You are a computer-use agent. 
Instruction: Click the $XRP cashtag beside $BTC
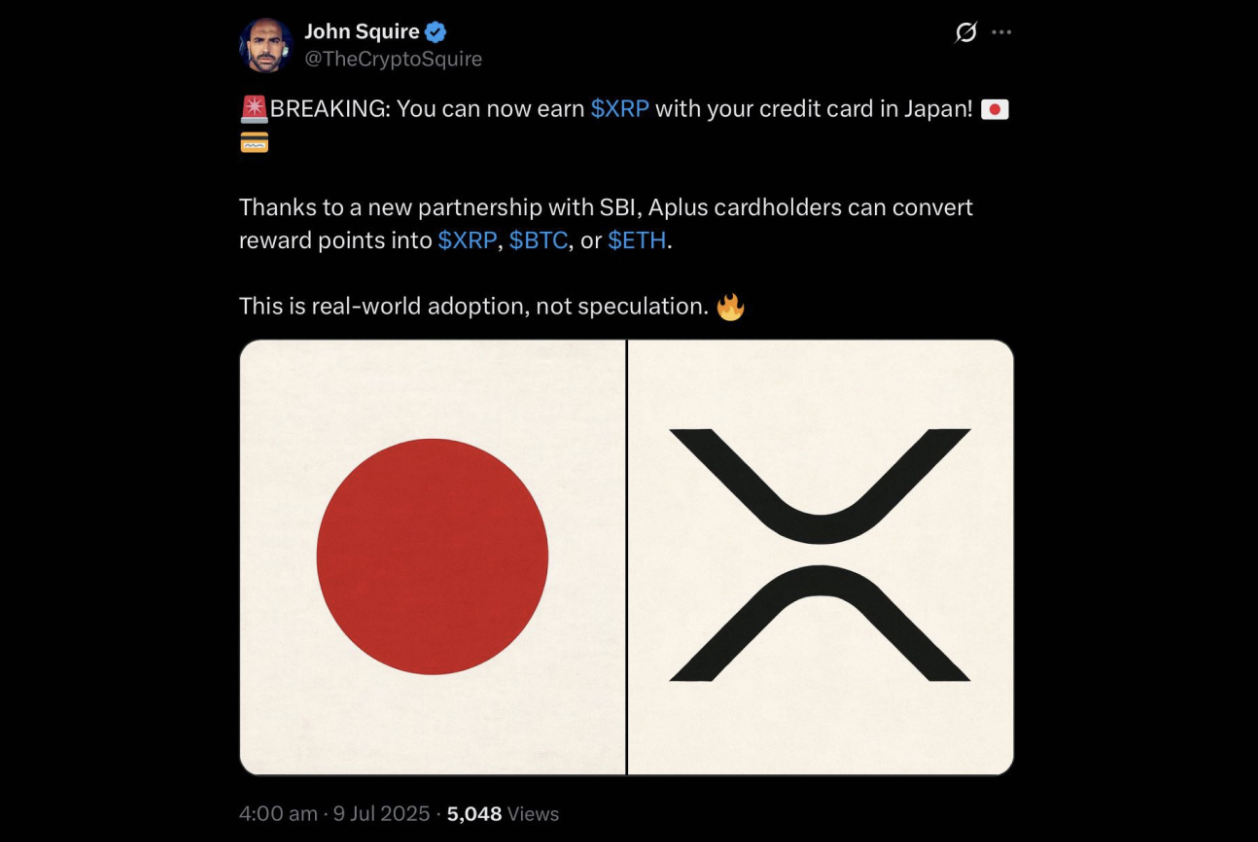click(467, 241)
